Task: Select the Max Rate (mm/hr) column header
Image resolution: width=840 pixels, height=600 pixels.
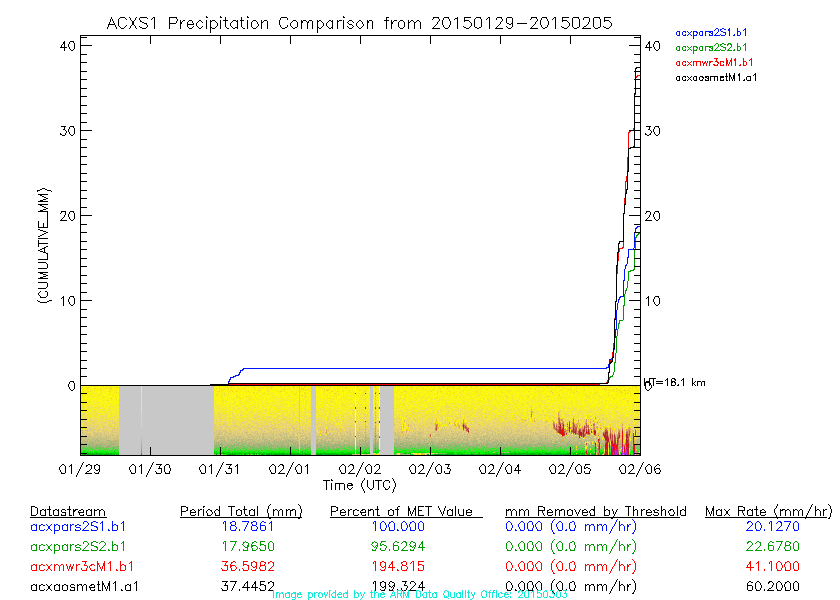Action: pos(767,512)
